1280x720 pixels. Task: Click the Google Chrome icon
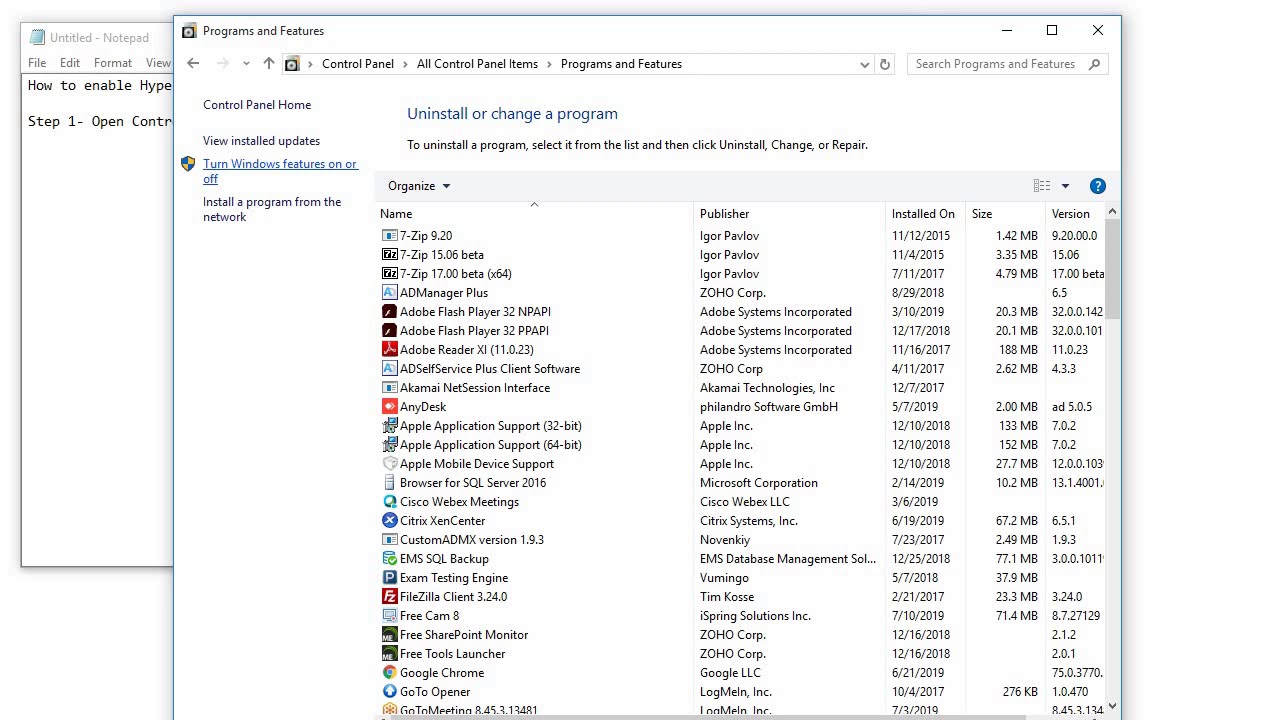389,673
